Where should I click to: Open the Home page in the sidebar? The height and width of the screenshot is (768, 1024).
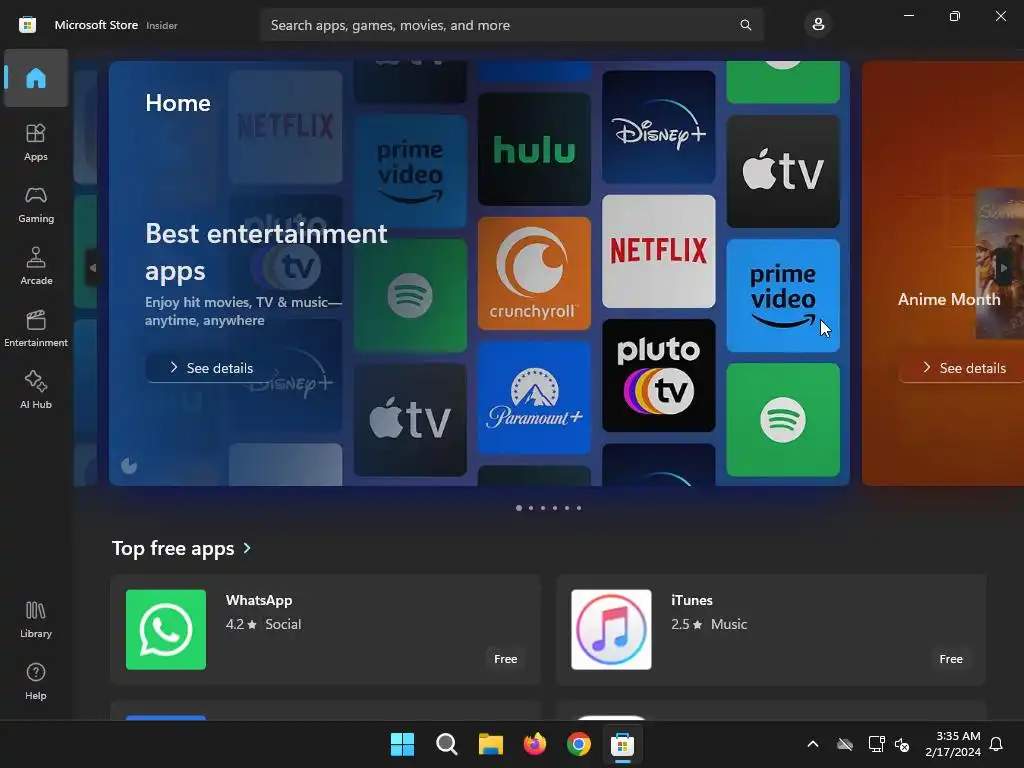click(x=36, y=78)
